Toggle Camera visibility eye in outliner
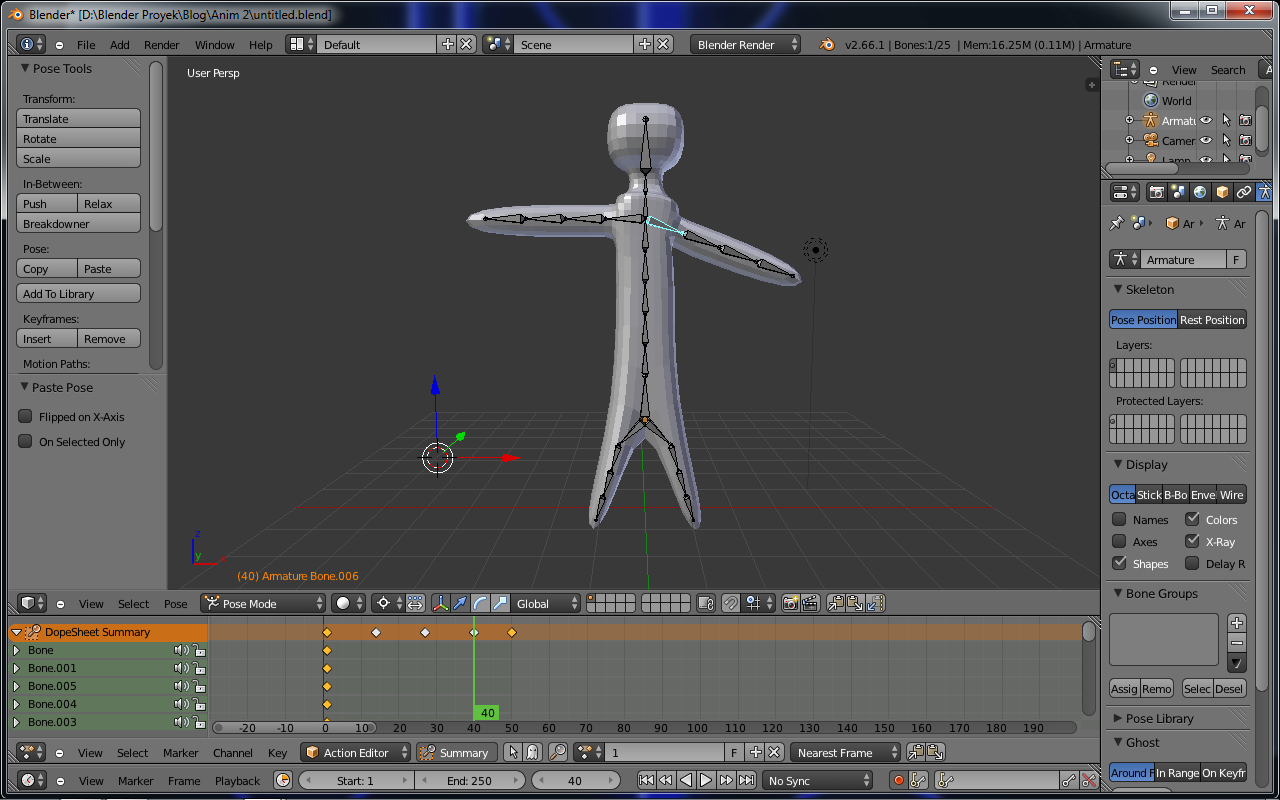 (x=1206, y=140)
